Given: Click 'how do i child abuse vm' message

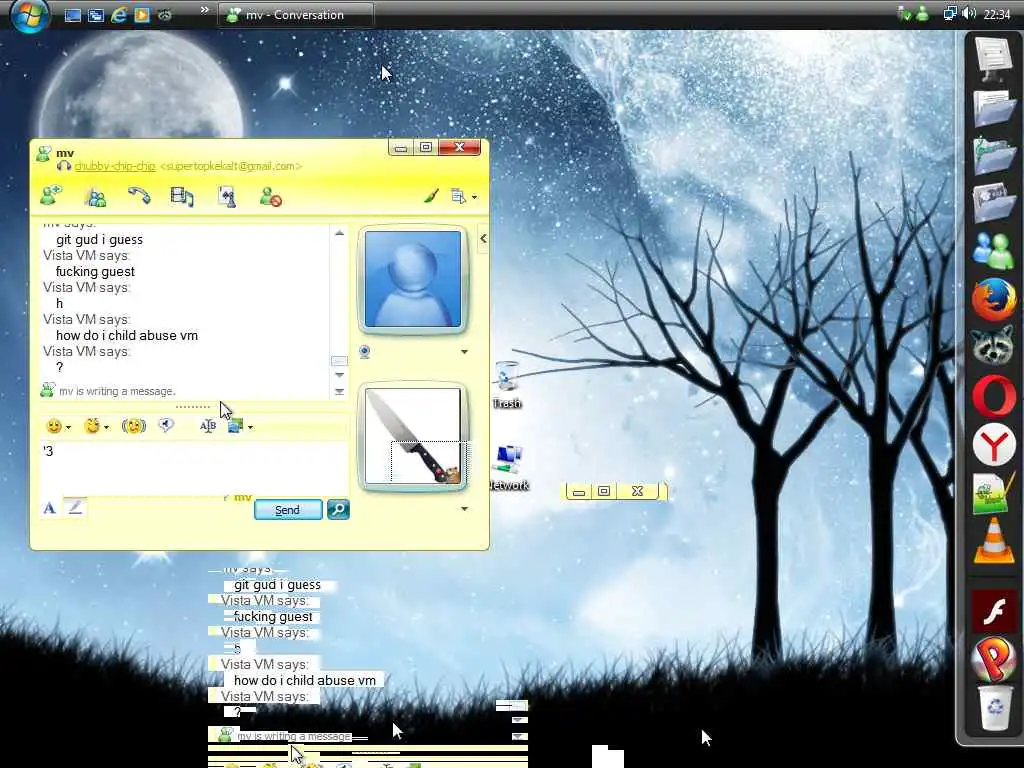Looking at the screenshot, I should click(127, 336).
